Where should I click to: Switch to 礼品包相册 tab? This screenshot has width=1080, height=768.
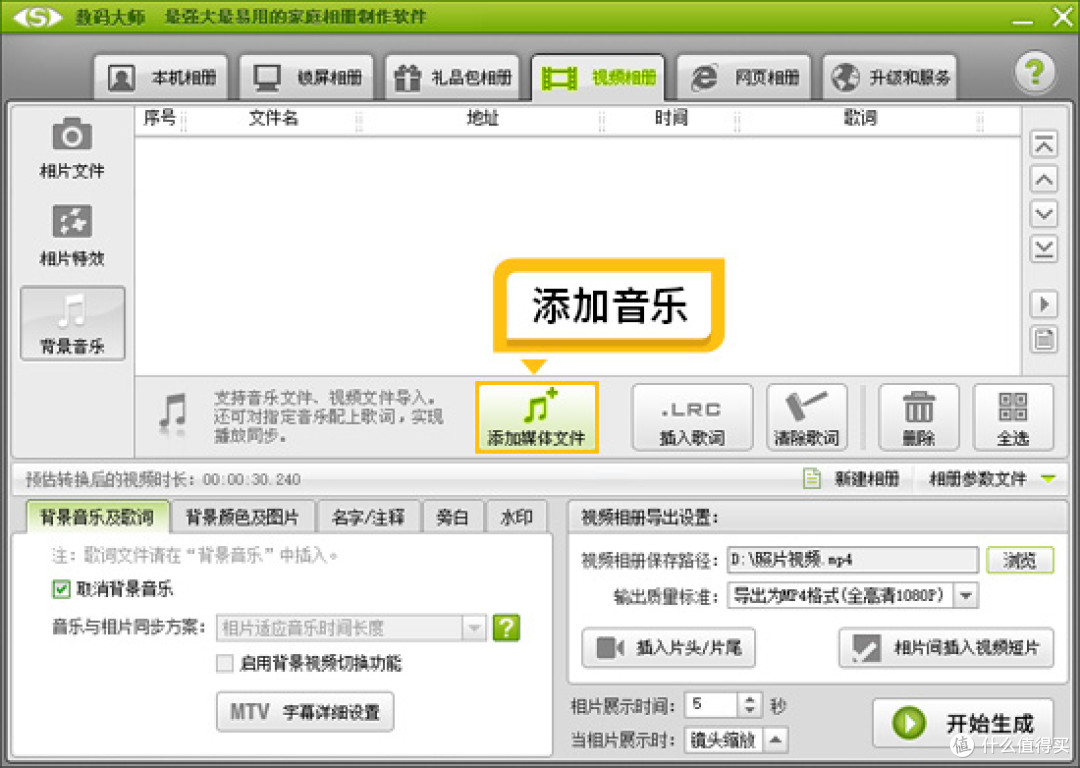pos(453,77)
